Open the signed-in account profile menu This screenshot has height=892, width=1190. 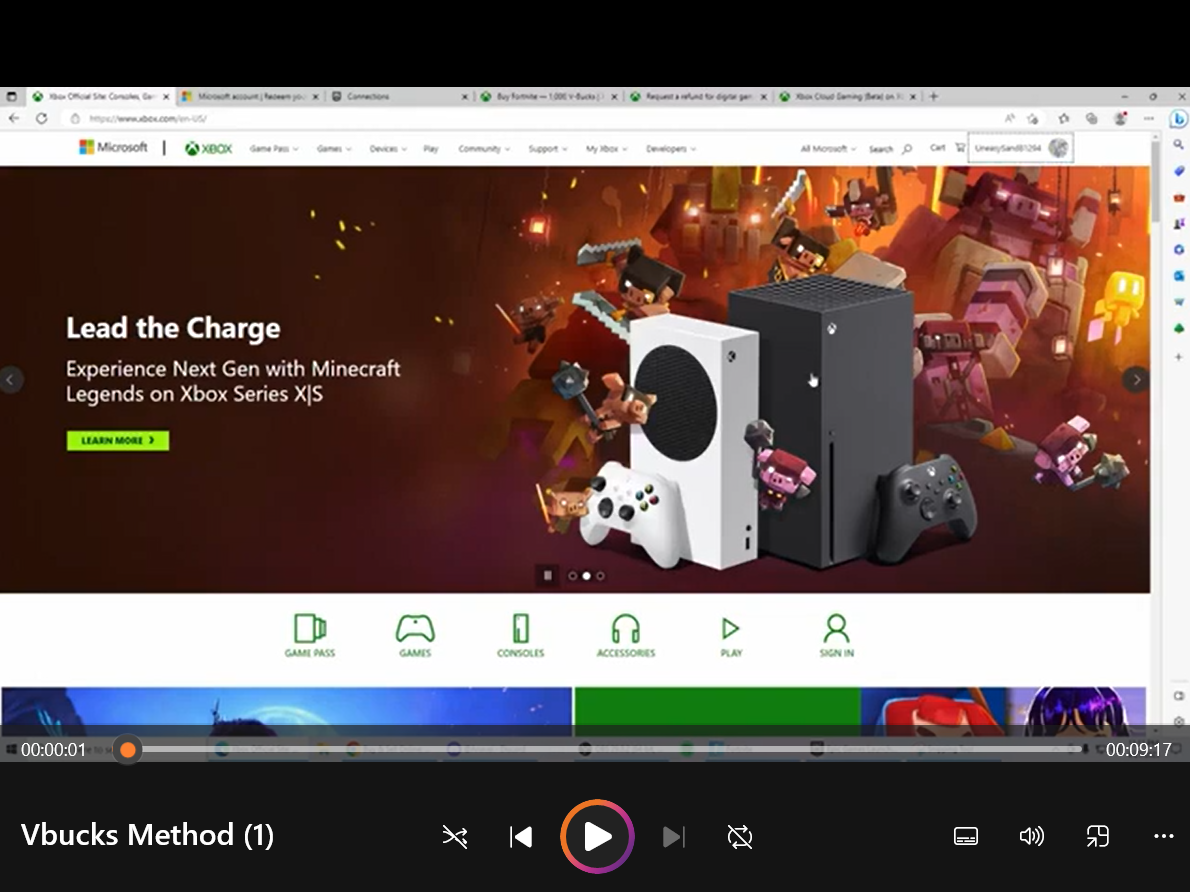[x=1022, y=148]
